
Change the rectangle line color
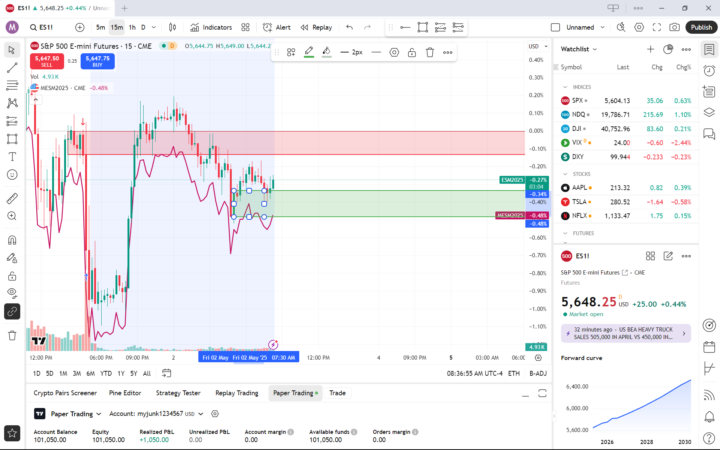[309, 52]
